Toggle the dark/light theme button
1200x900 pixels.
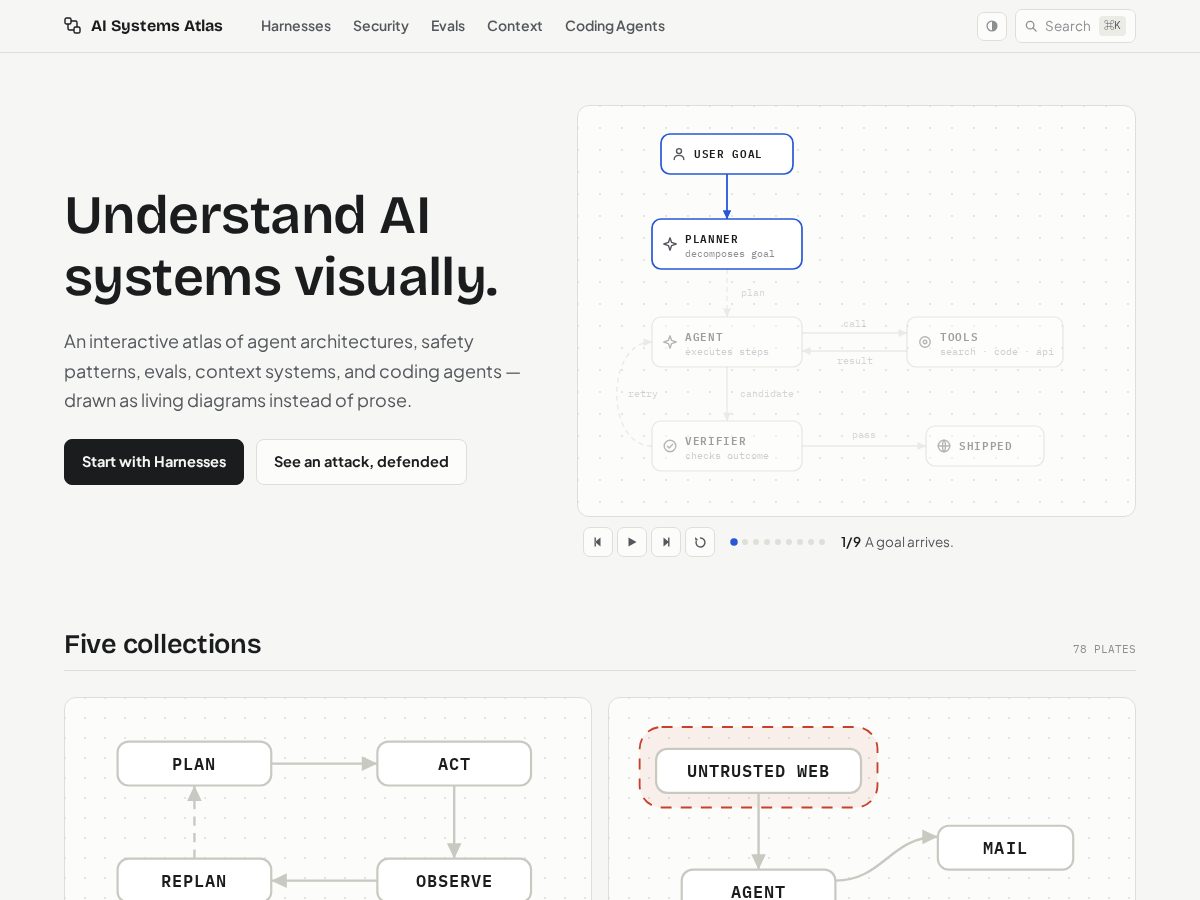click(992, 26)
